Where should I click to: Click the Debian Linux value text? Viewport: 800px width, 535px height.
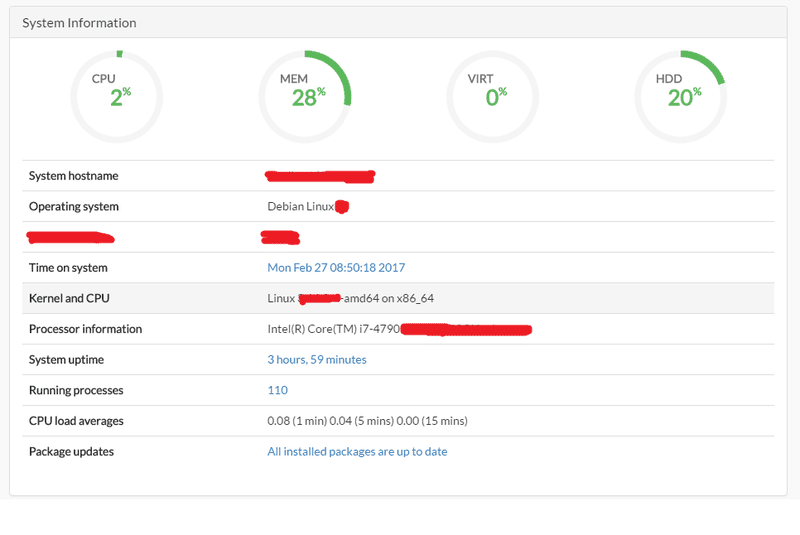pos(300,207)
